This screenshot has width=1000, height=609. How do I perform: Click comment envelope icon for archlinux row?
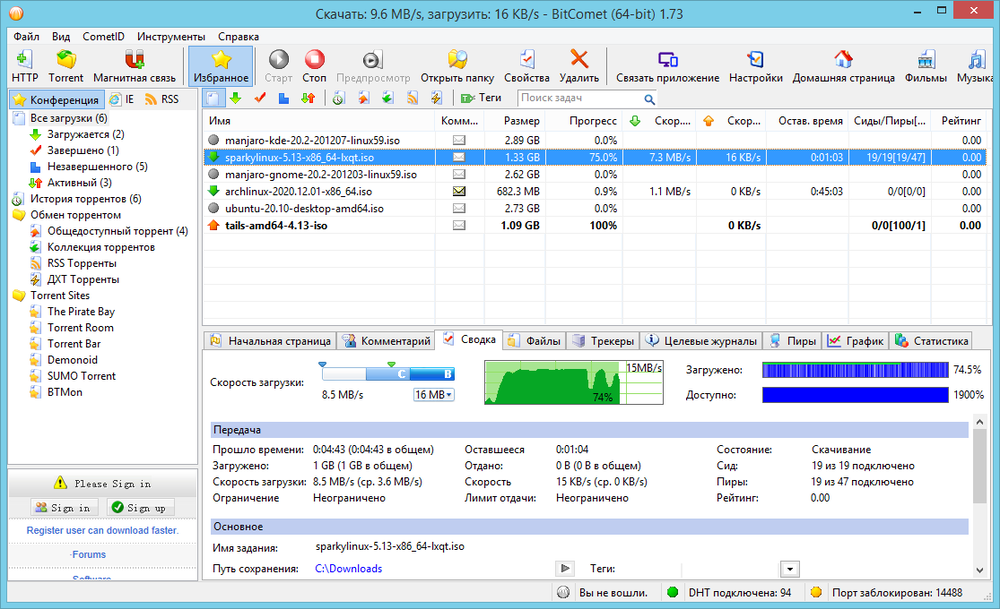[459, 191]
